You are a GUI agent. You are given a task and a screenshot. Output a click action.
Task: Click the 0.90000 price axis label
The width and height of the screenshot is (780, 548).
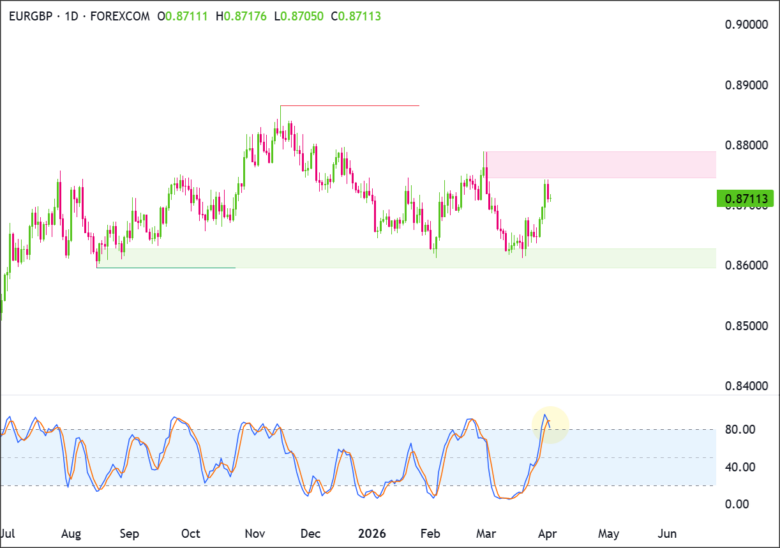point(746,25)
